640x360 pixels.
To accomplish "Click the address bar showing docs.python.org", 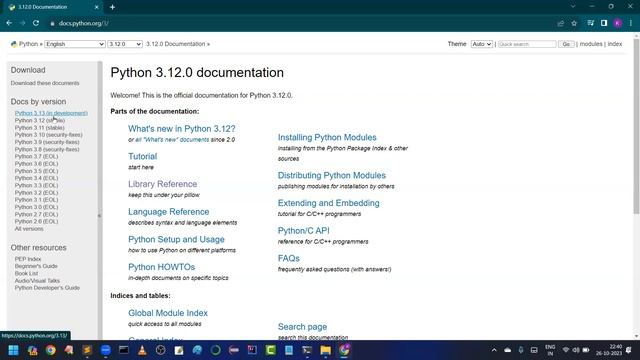I will pos(84,23).
